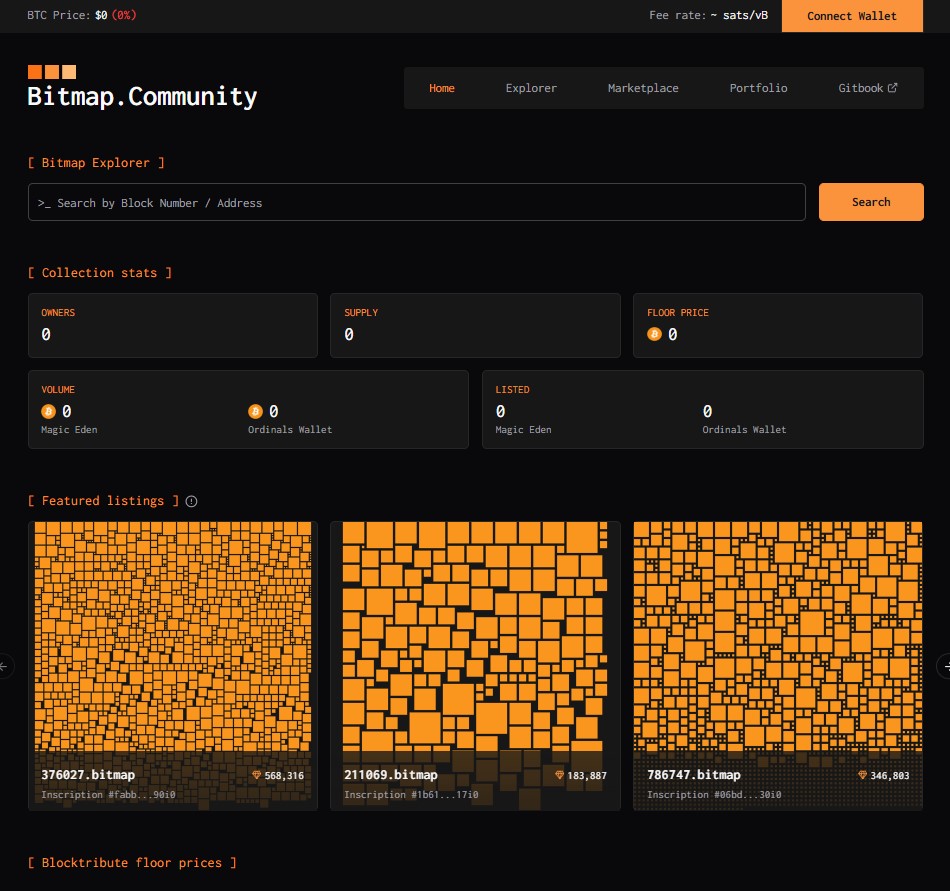The height and width of the screenshot is (891, 950).
Task: Go to the Portfolio tab
Action: pyautogui.click(x=759, y=88)
